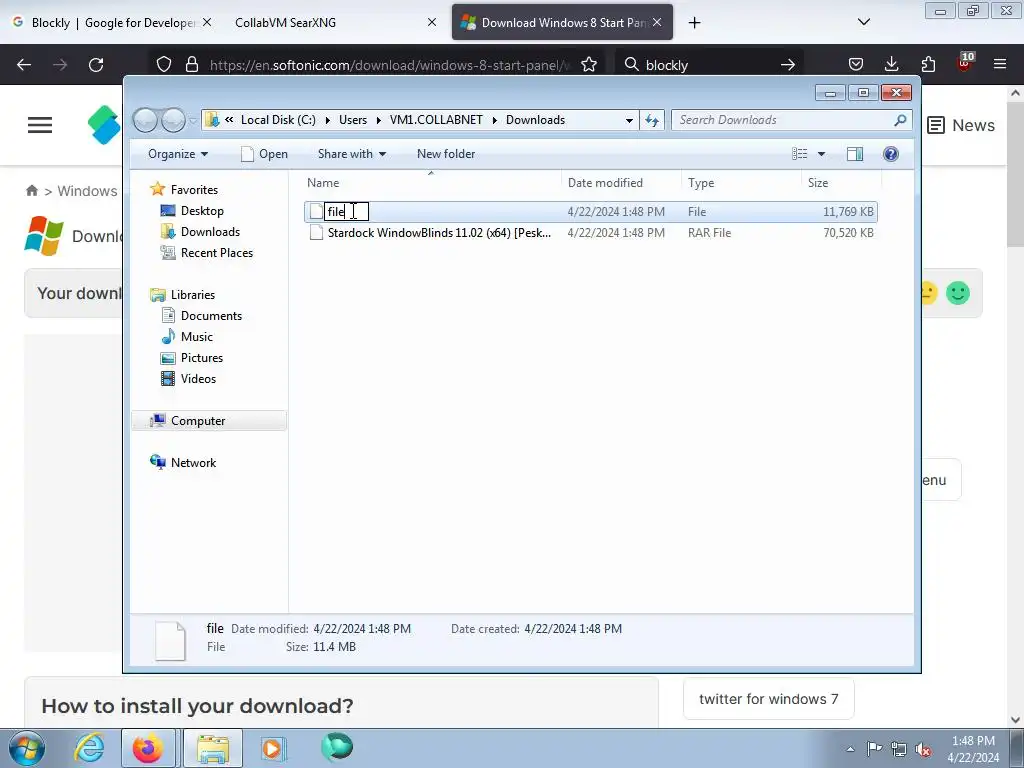Reload the Firefox page
The width and height of the screenshot is (1024, 768).
pos(96,65)
